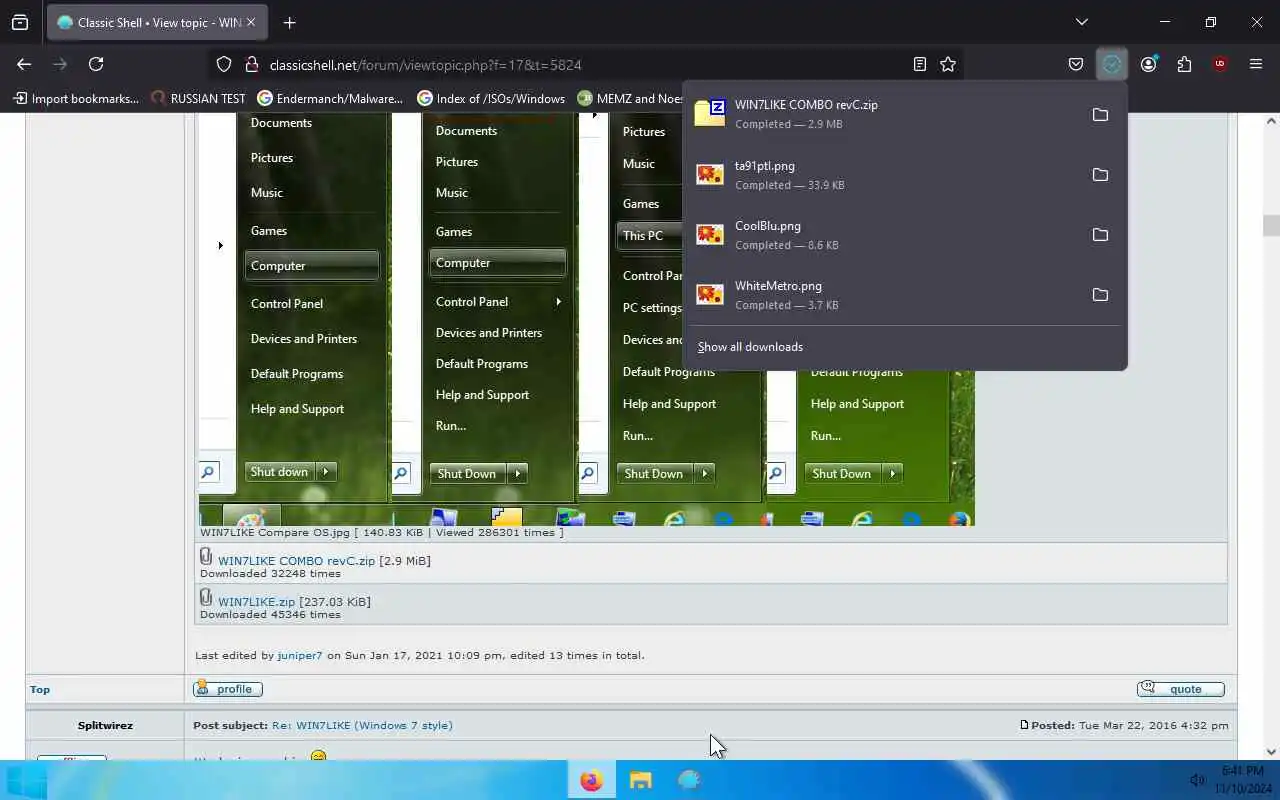Image resolution: width=1280 pixels, height=800 pixels.
Task: Click the Firefox downloads toolbar icon
Action: pyautogui.click(x=1112, y=64)
